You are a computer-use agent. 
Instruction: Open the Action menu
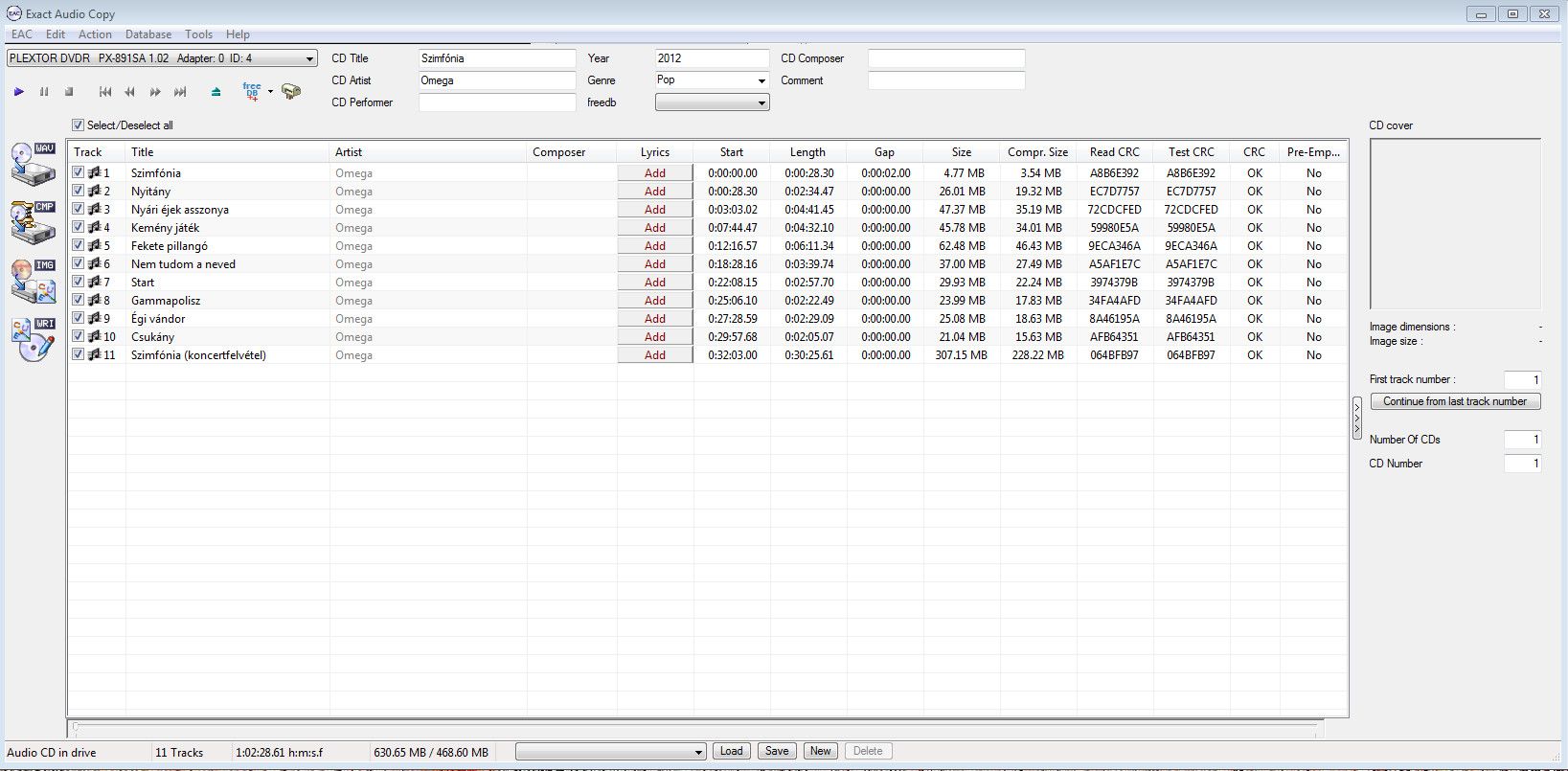point(95,34)
